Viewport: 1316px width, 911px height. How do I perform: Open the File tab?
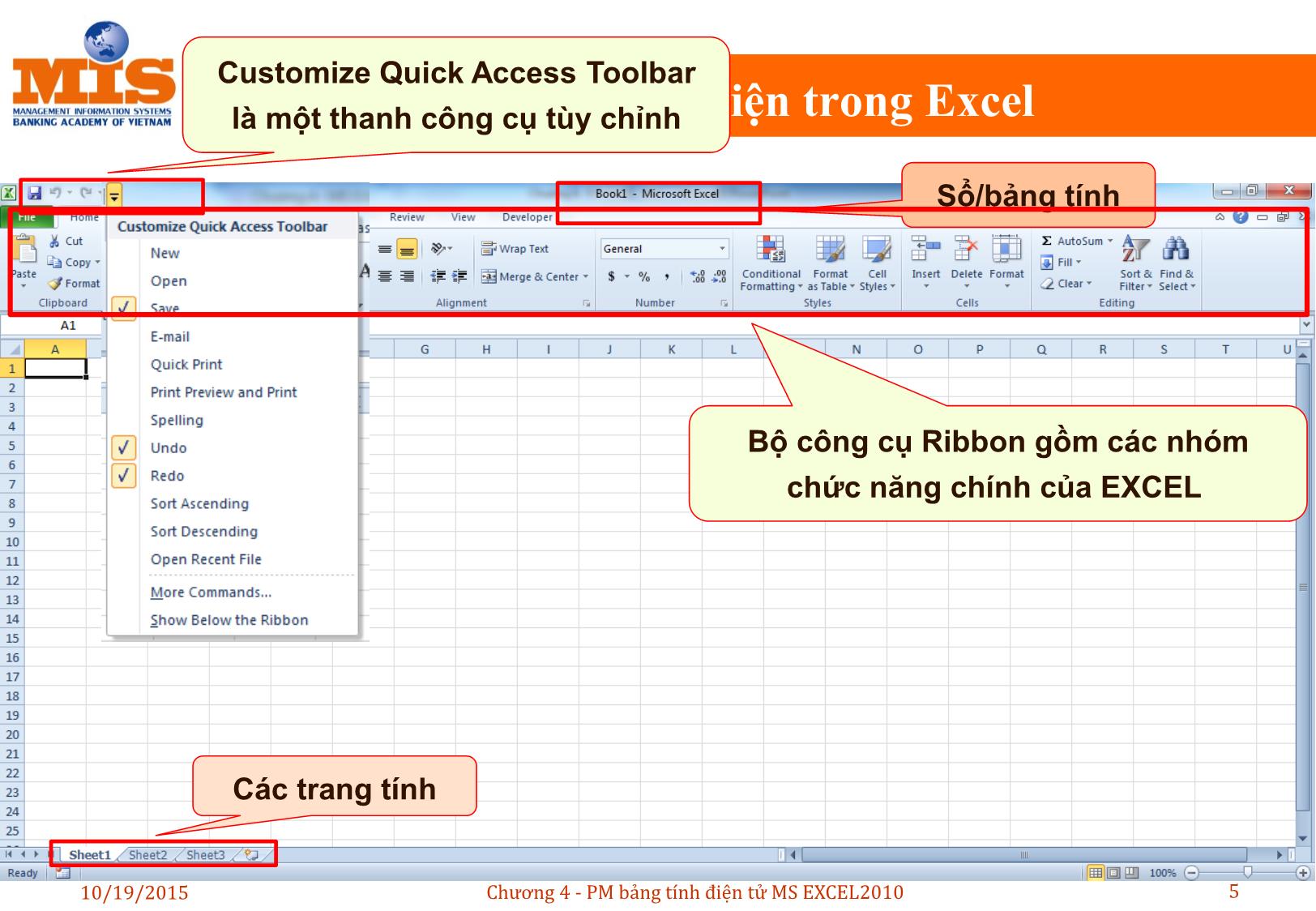point(28,217)
